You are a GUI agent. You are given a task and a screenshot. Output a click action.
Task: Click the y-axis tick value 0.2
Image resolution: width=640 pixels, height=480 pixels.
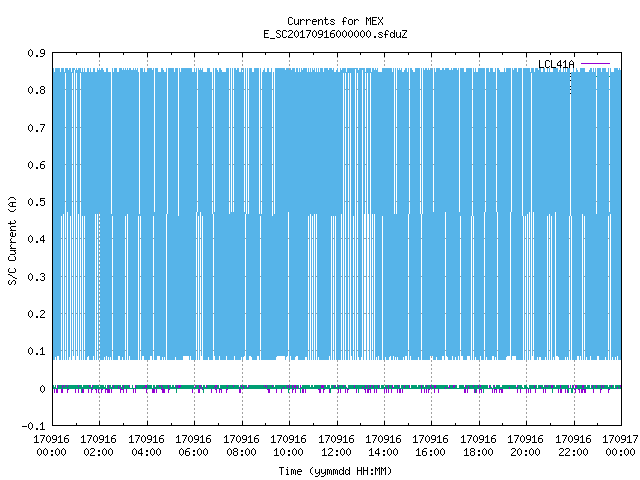[36, 314]
